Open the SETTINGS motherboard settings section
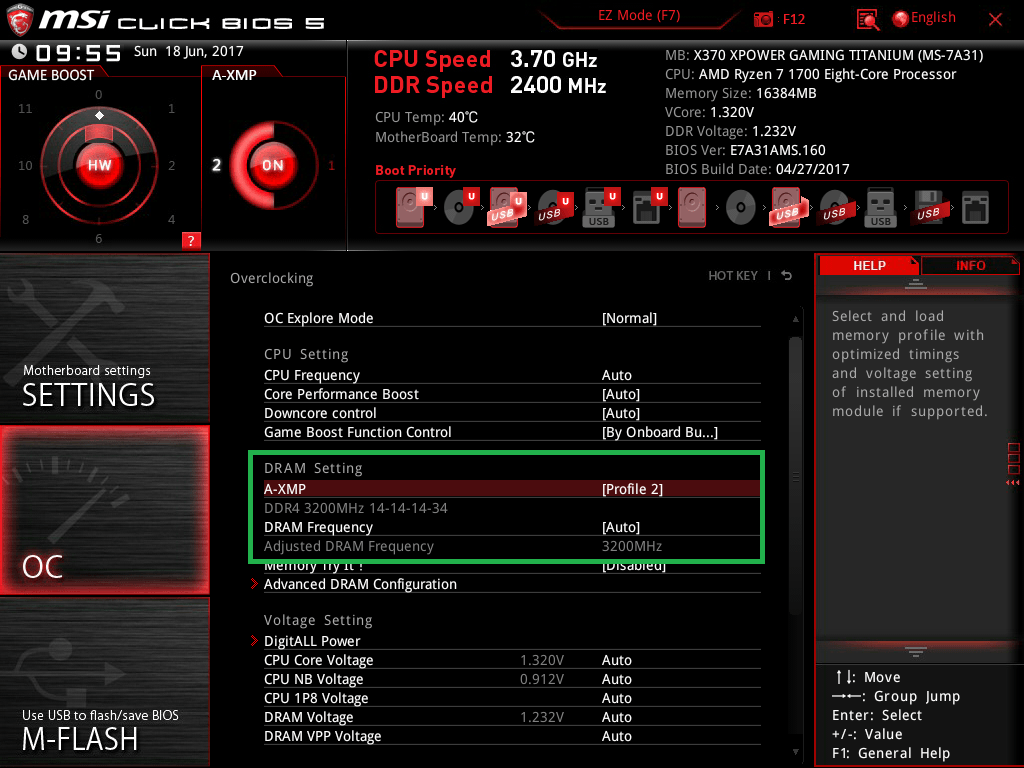1024x768 pixels. tap(104, 338)
